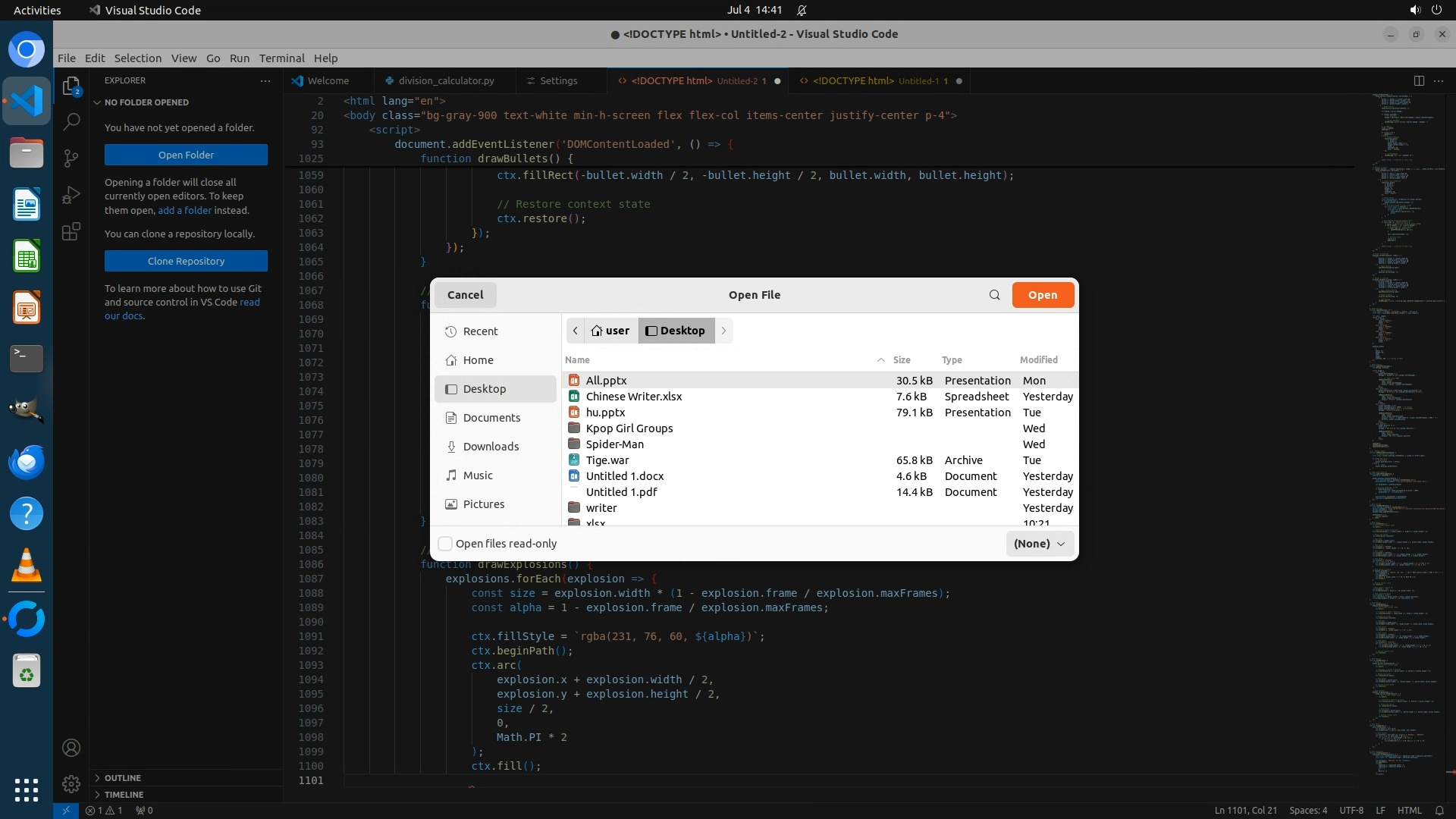Expand the OUTLINE section
Image resolution: width=1456 pixels, height=819 pixels.
pos(123,778)
